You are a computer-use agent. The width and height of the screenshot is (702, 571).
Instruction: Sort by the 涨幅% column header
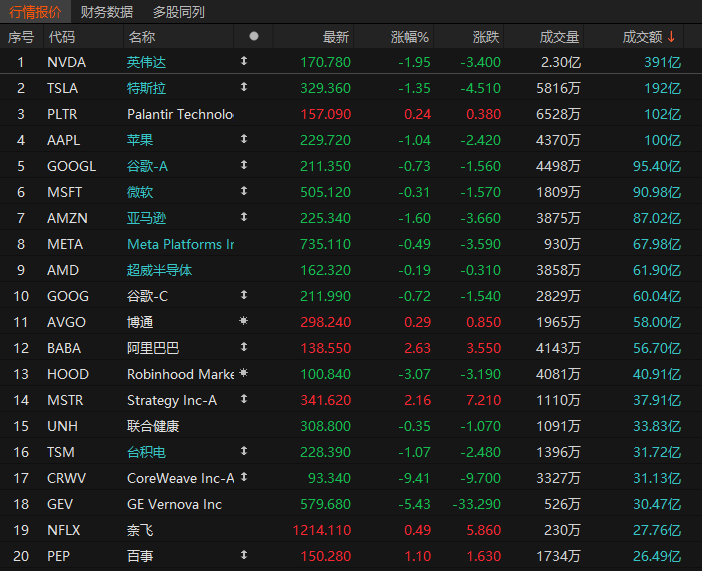(x=409, y=37)
